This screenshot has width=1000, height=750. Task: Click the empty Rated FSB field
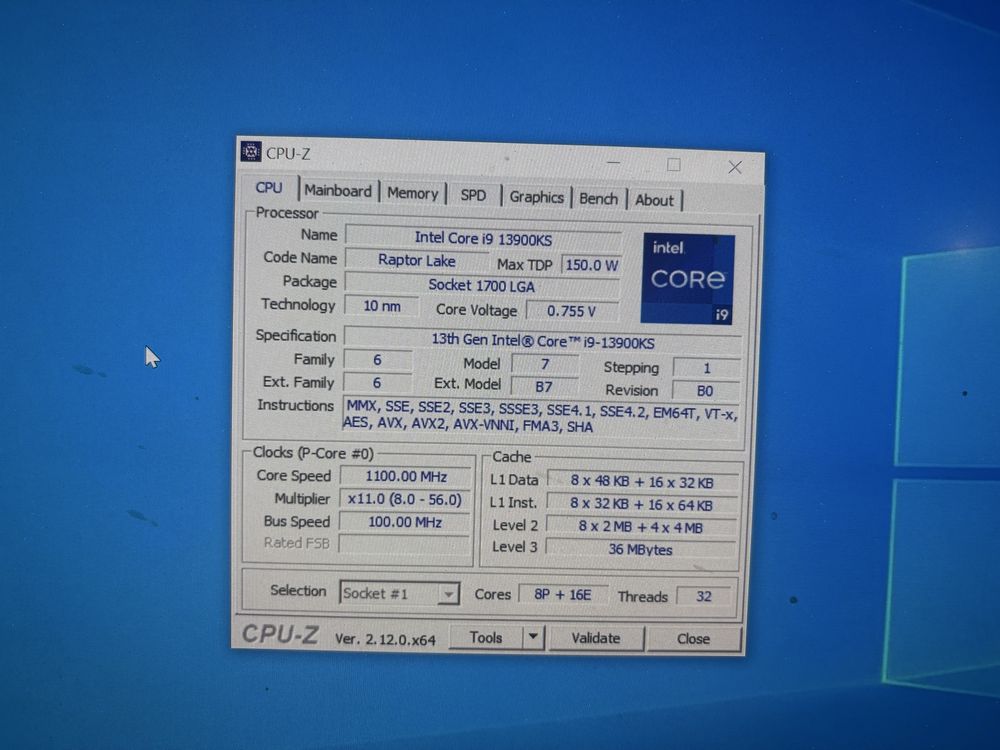pos(404,544)
